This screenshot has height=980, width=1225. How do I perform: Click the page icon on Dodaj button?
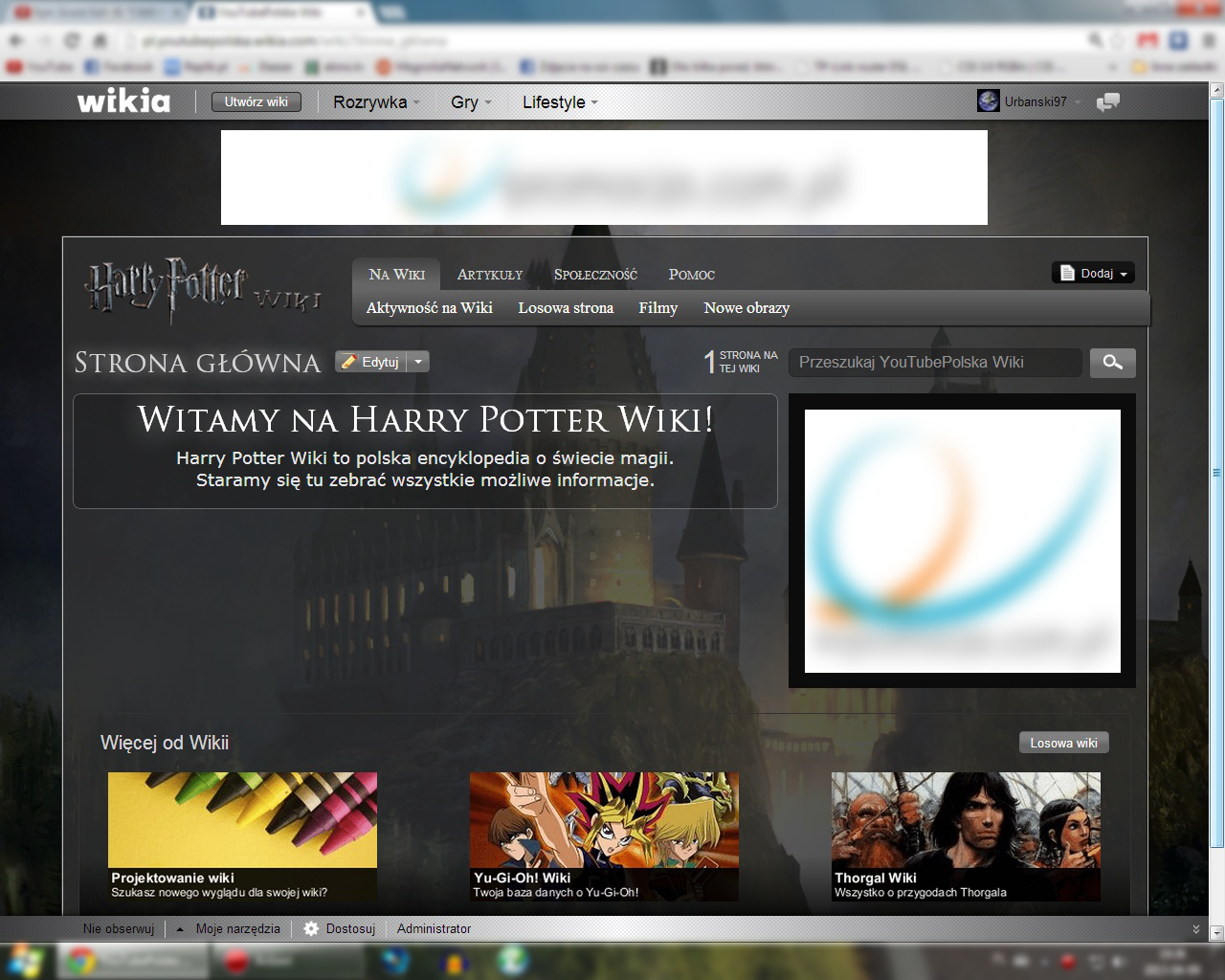pyautogui.click(x=1068, y=273)
